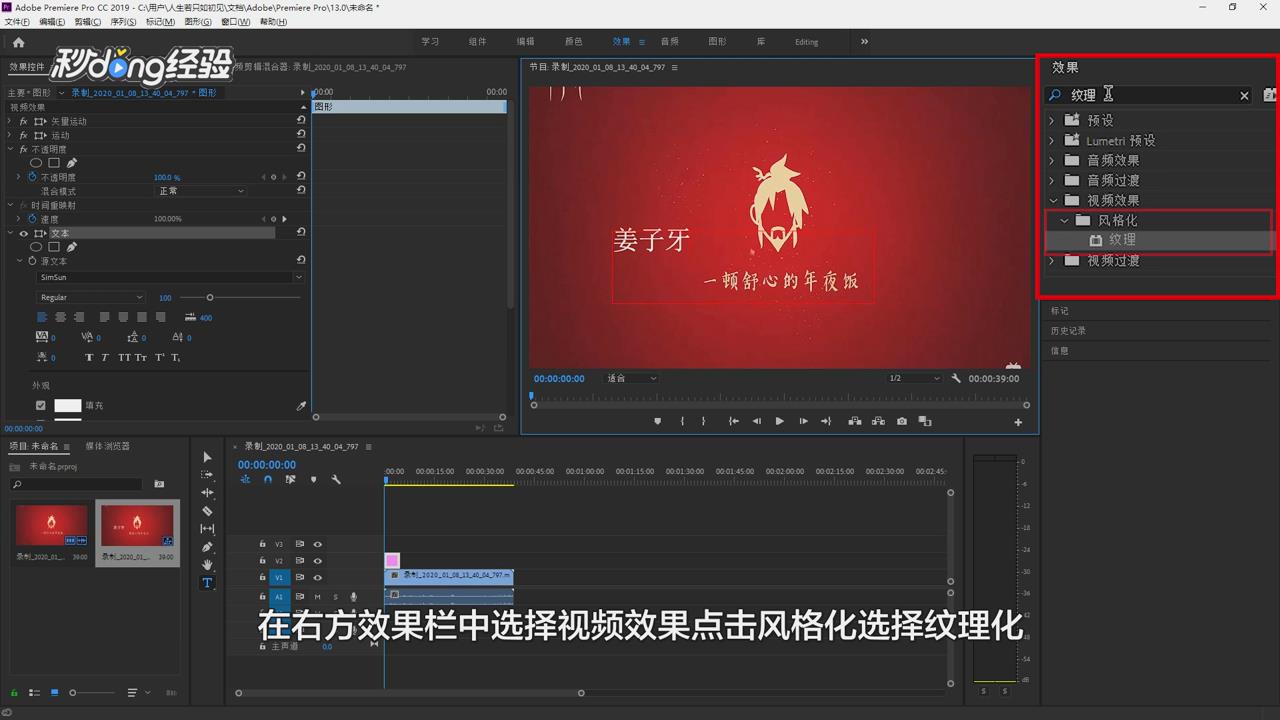1280x720 pixels.
Task: Toggle opacity animation stopwatch
Action: (31, 177)
